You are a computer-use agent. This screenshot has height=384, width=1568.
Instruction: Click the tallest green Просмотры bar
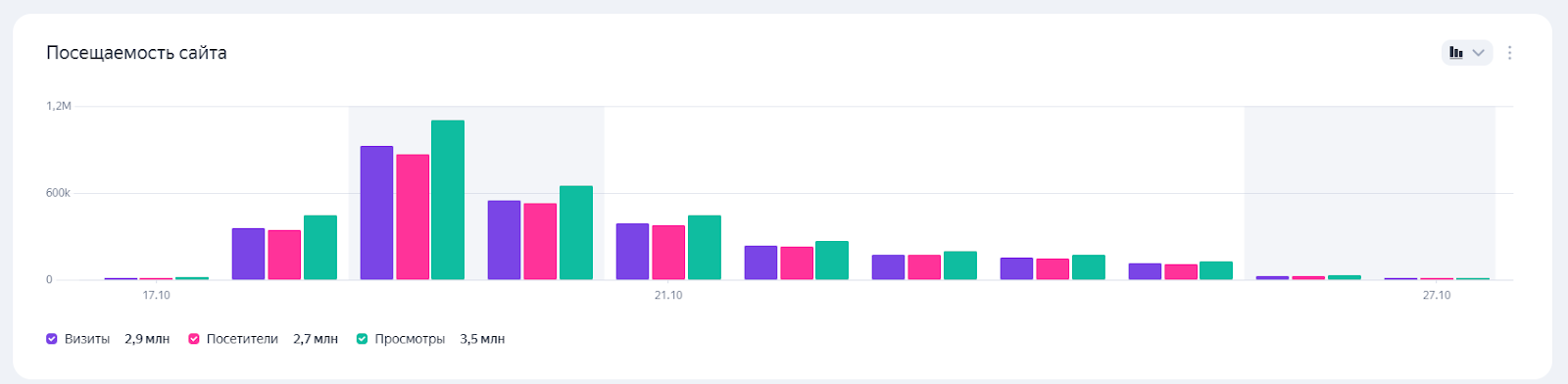point(448,200)
